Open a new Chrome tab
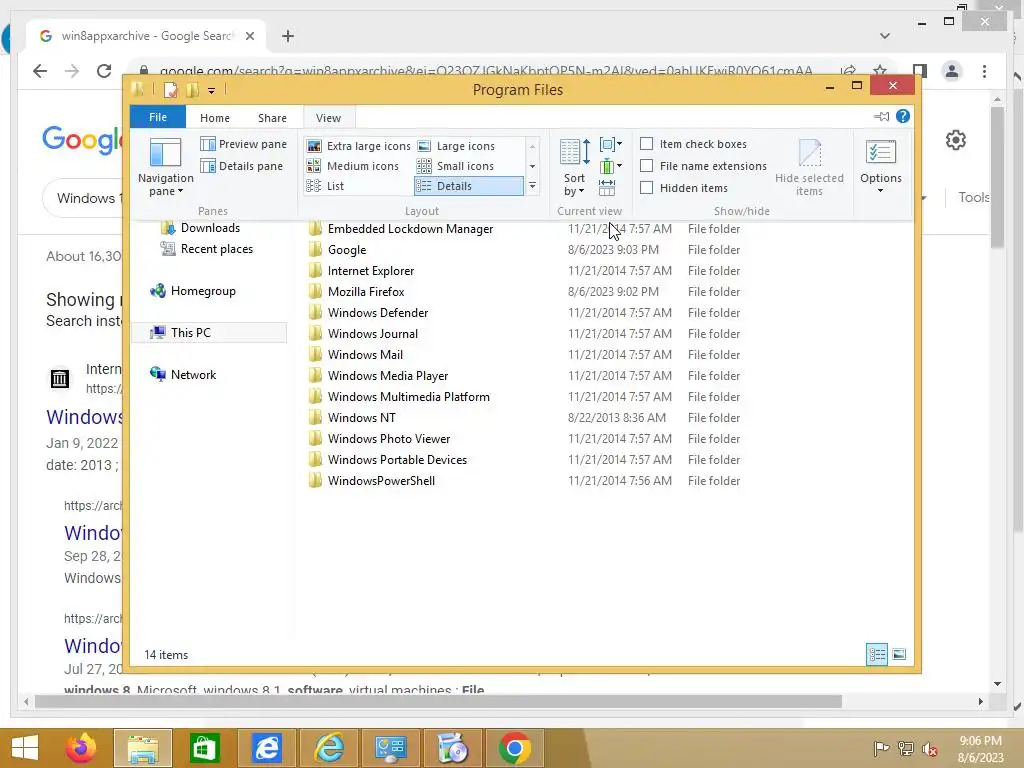The image size is (1024, 768). click(x=288, y=36)
